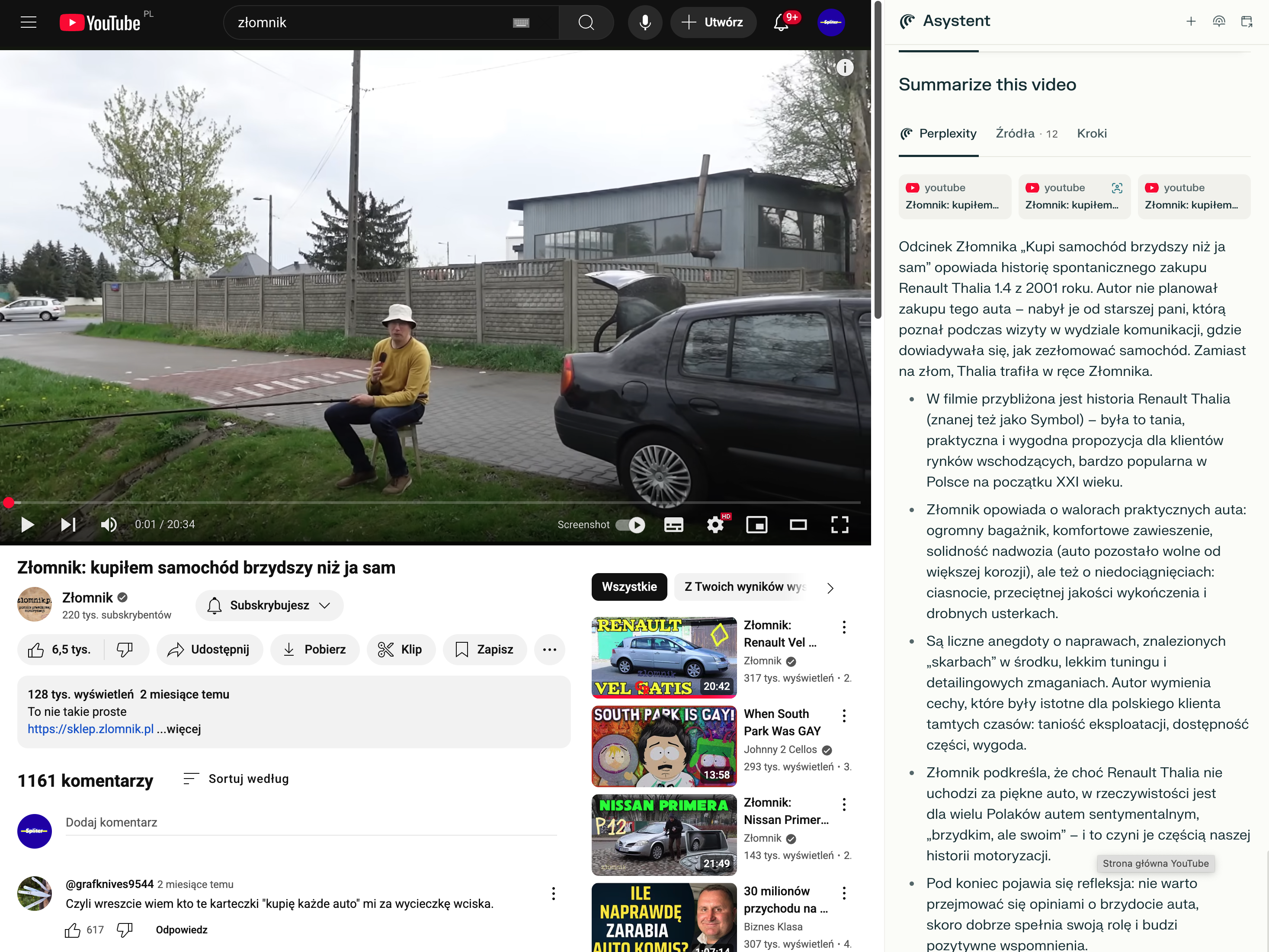Image resolution: width=1269 pixels, height=952 pixels.
Task: Enable miniplayer mode
Action: click(756, 525)
